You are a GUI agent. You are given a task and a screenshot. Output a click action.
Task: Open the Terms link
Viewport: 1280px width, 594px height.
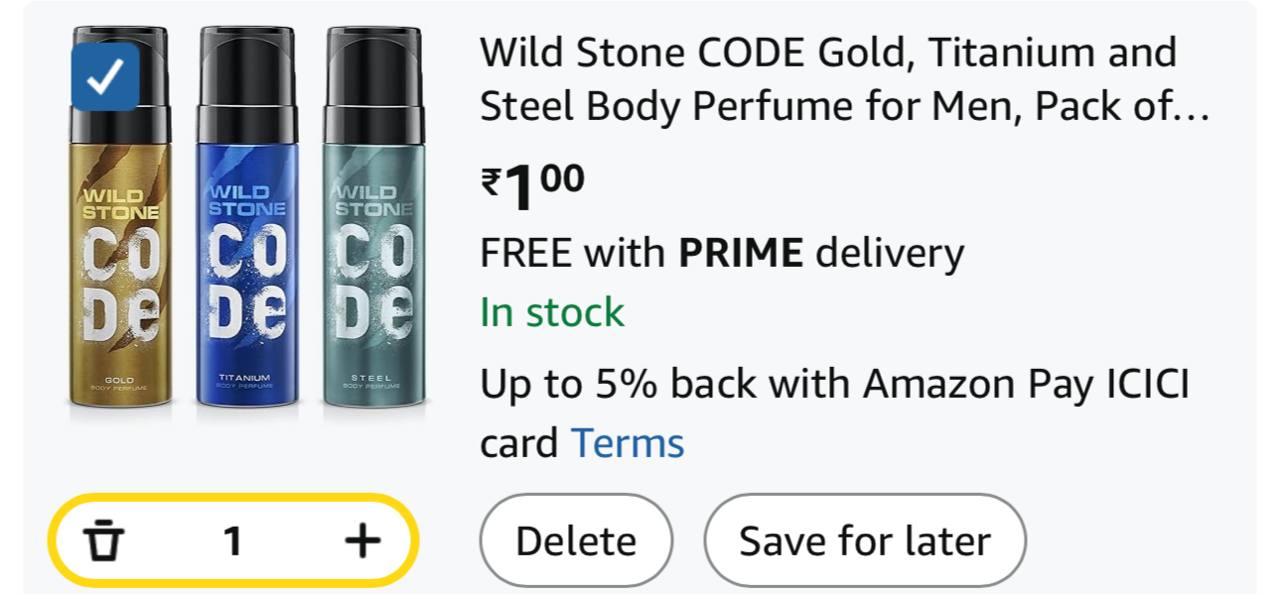click(627, 443)
